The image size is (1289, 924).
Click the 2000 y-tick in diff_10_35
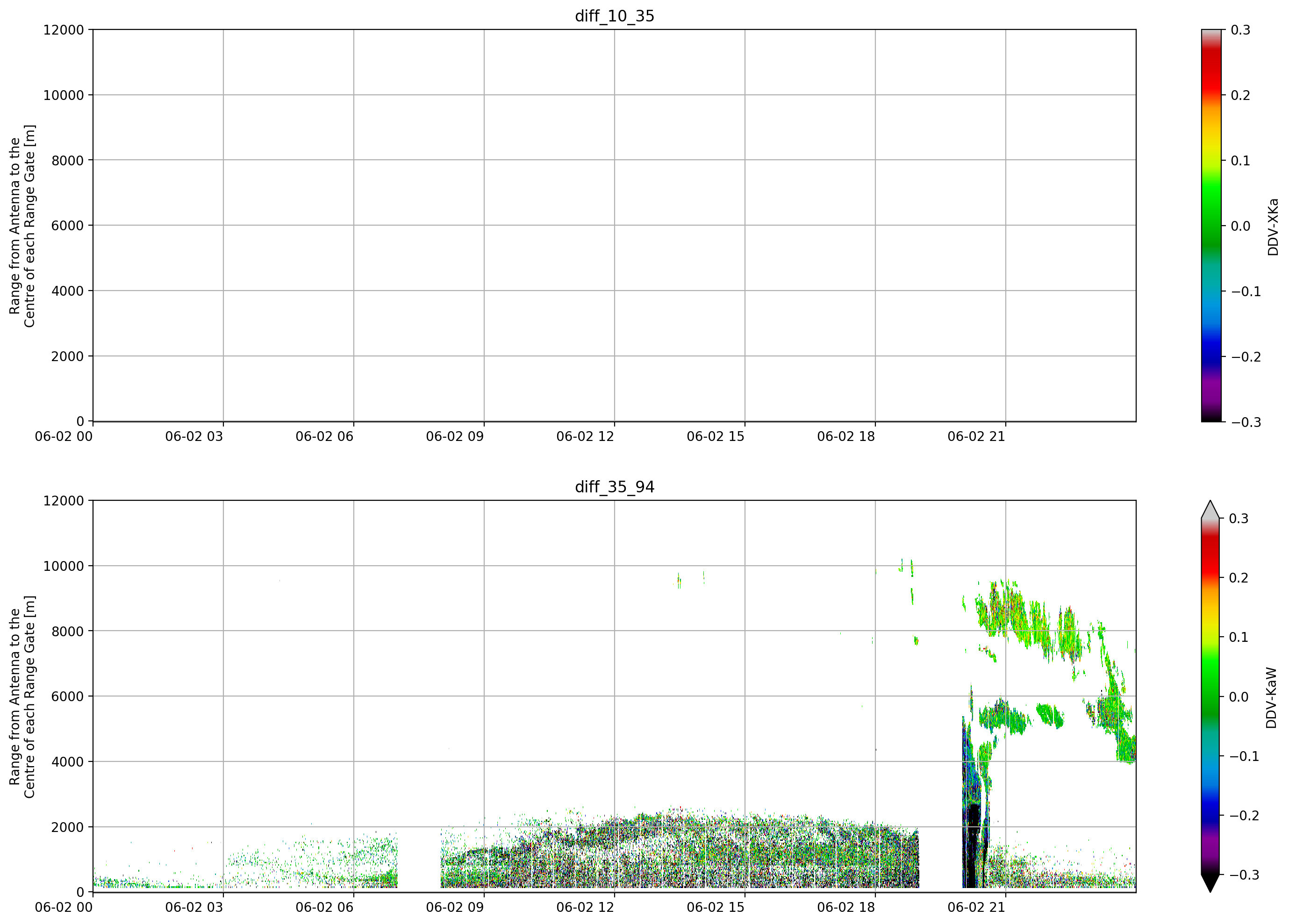pyautogui.click(x=68, y=356)
